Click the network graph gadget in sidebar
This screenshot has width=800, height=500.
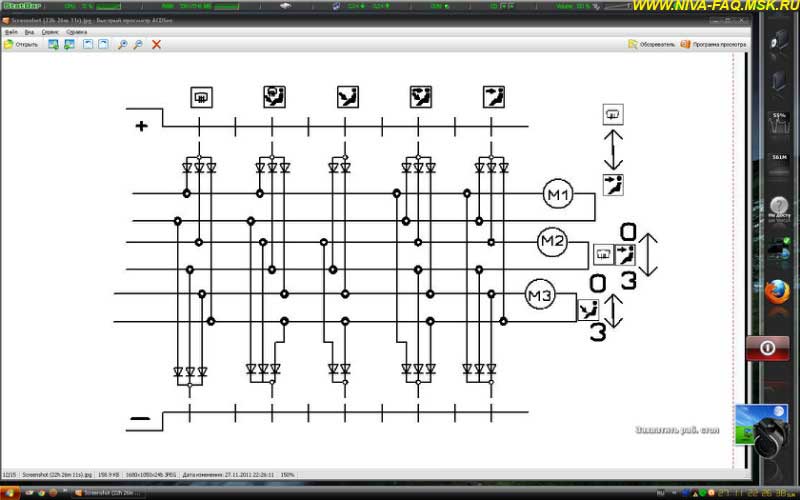[x=779, y=123]
